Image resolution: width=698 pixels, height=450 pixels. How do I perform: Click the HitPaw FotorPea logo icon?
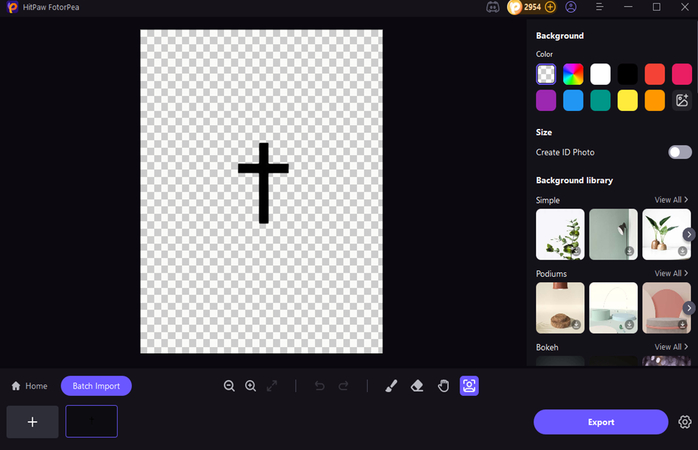[x=12, y=7]
